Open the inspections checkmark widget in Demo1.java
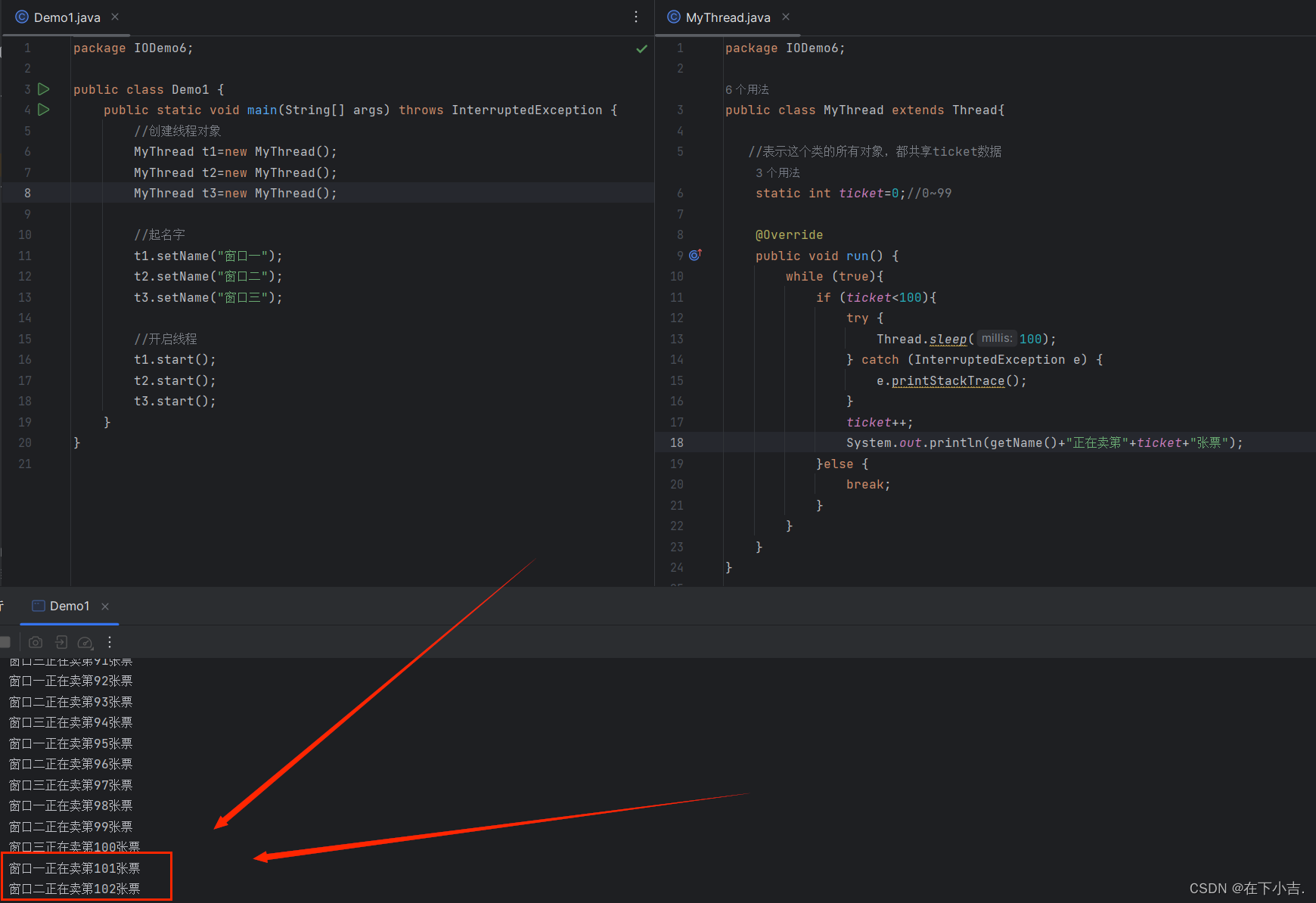The image size is (1316, 903). pos(641,48)
